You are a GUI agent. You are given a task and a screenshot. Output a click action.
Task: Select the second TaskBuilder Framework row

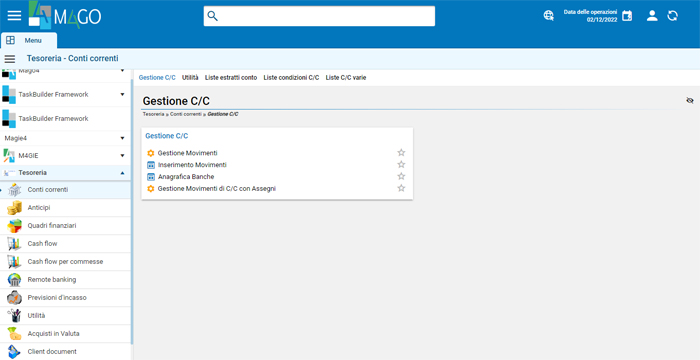tap(65, 119)
